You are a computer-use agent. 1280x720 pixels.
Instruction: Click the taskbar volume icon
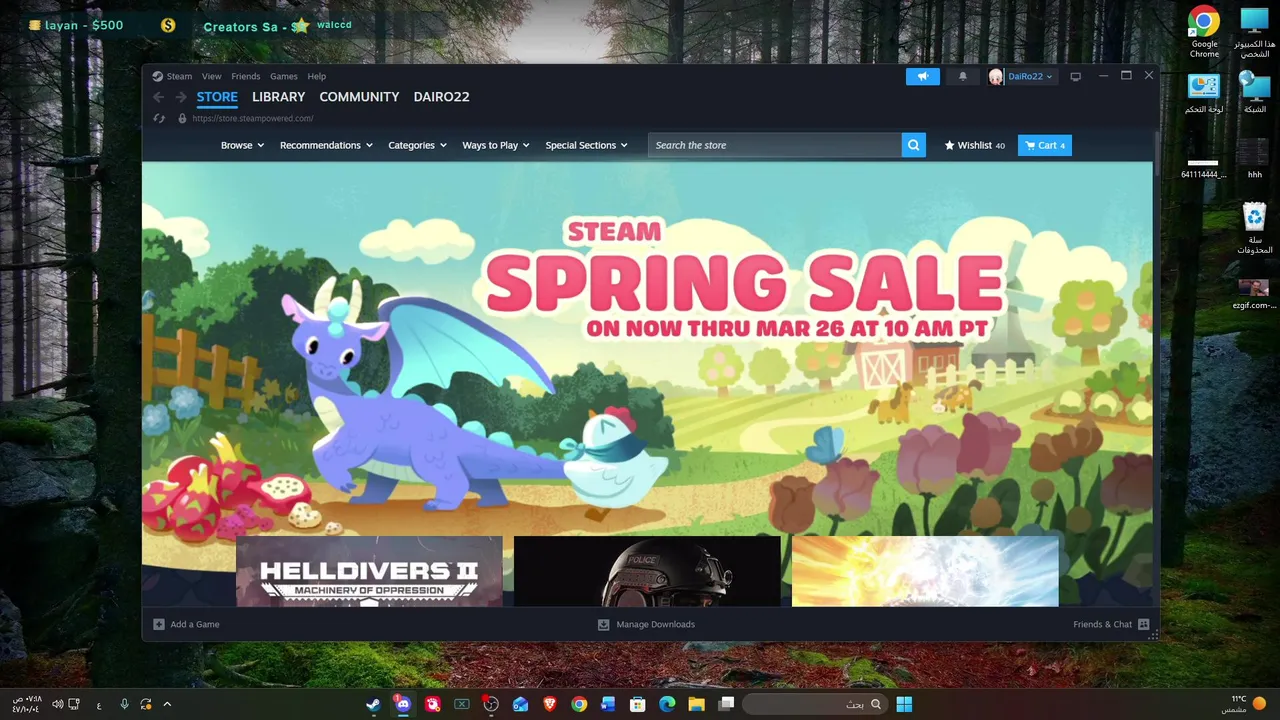(57, 704)
